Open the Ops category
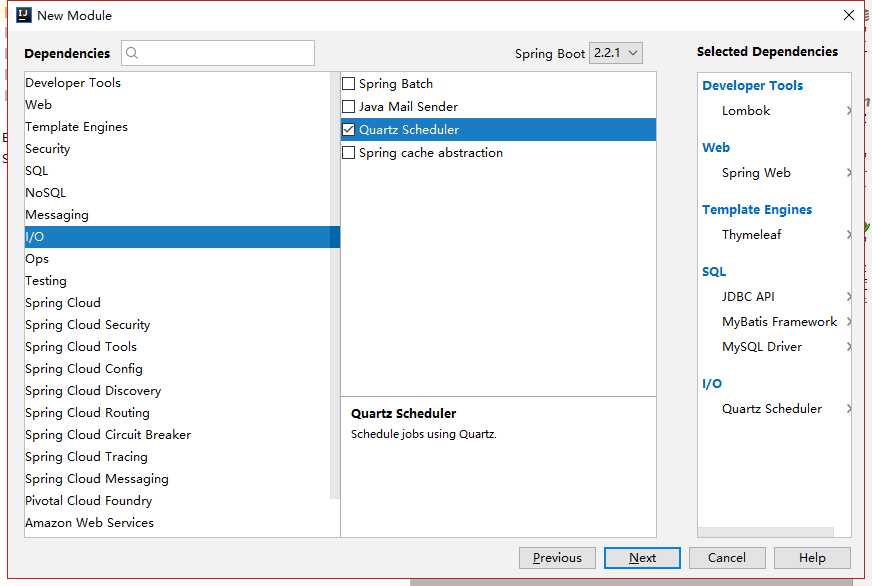872x586 pixels. pyautogui.click(x=177, y=259)
